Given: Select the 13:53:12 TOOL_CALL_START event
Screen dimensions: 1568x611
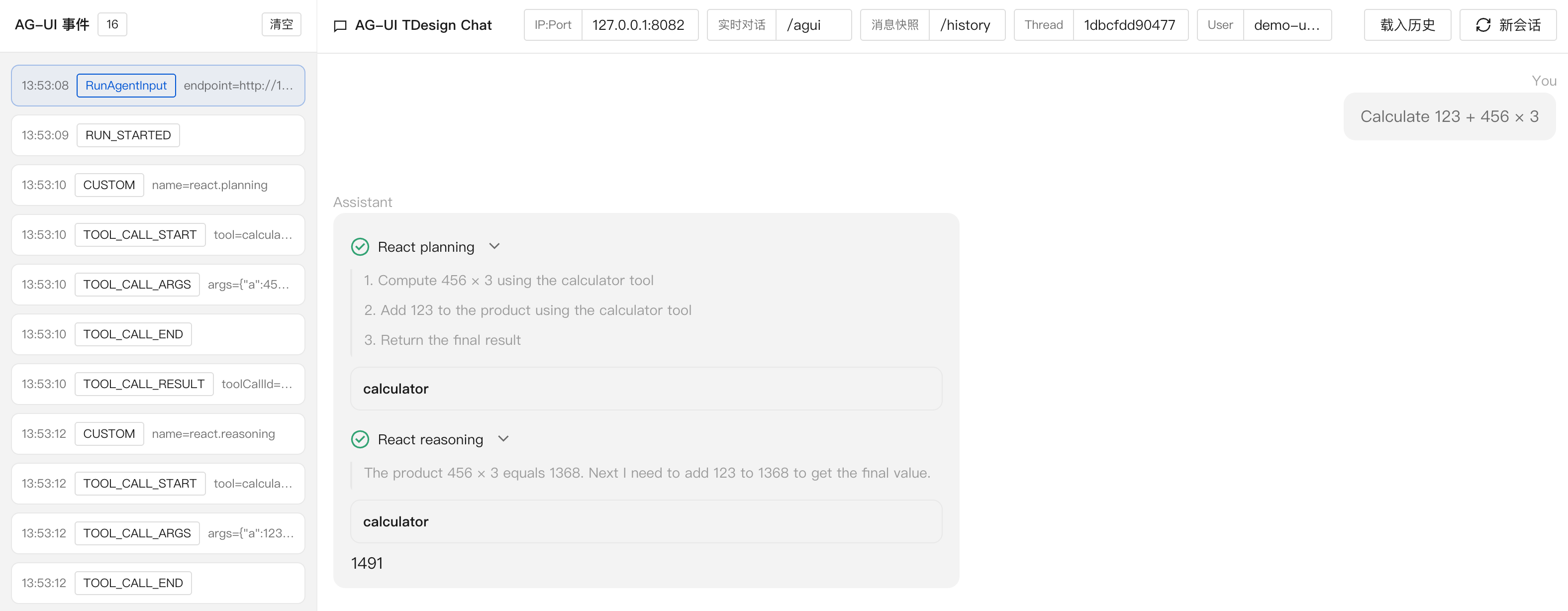Looking at the screenshot, I should 158,484.
